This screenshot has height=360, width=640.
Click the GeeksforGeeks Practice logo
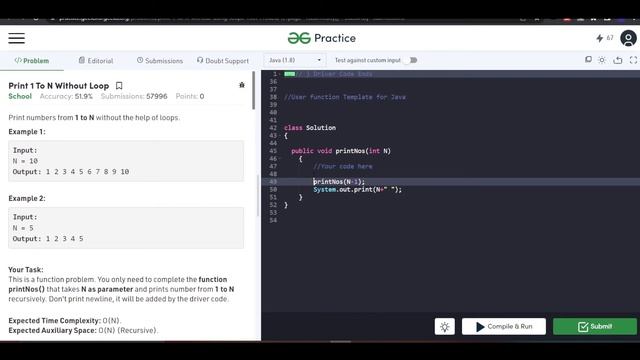click(322, 38)
